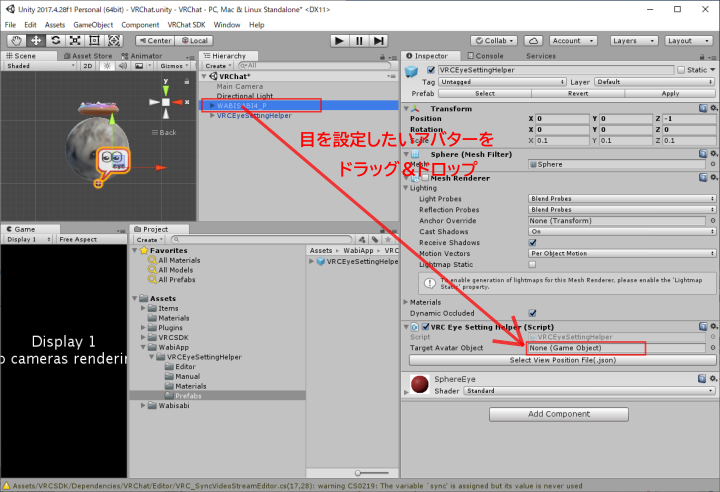Viewport: 720px width, 492px height.
Task: Open VRC Eye Setting Helper gear menu
Action: (714, 326)
